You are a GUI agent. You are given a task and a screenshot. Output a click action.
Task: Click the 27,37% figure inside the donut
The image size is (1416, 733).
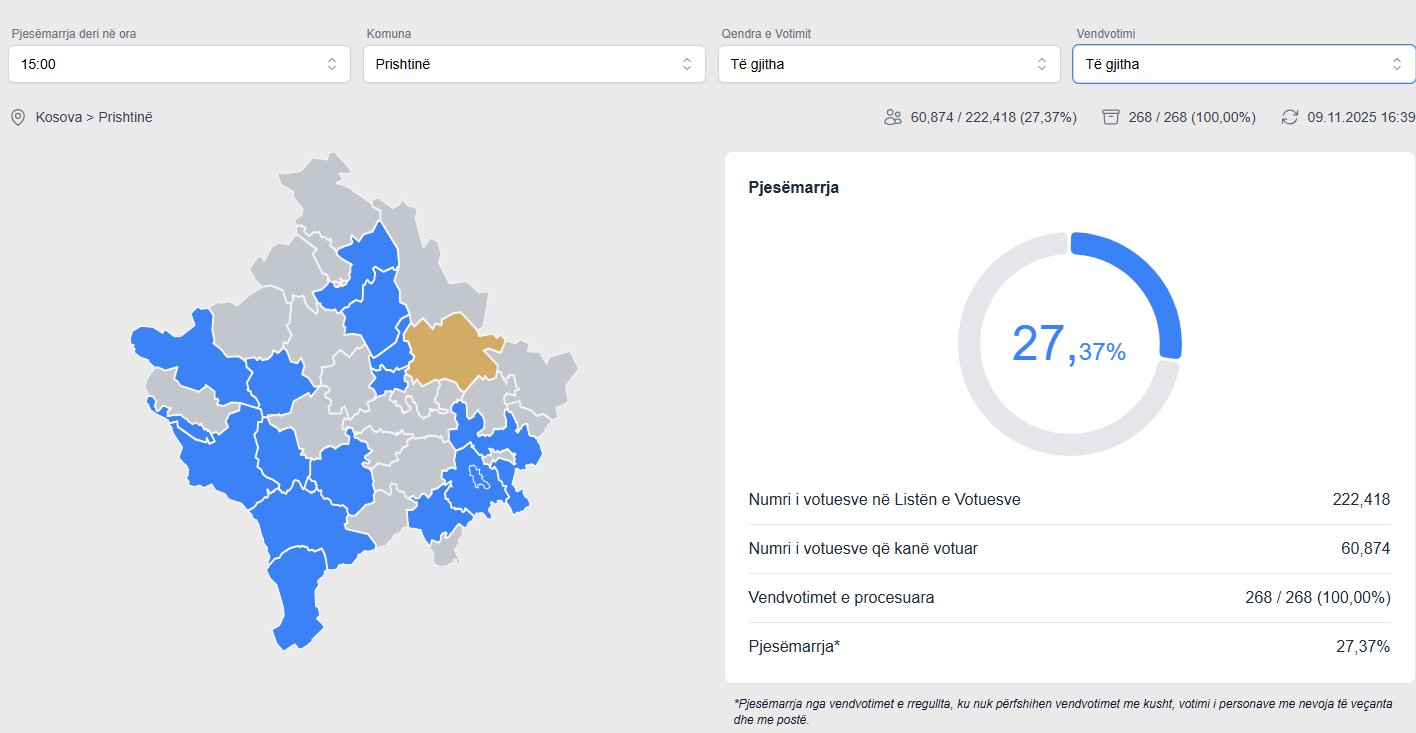click(x=1068, y=345)
